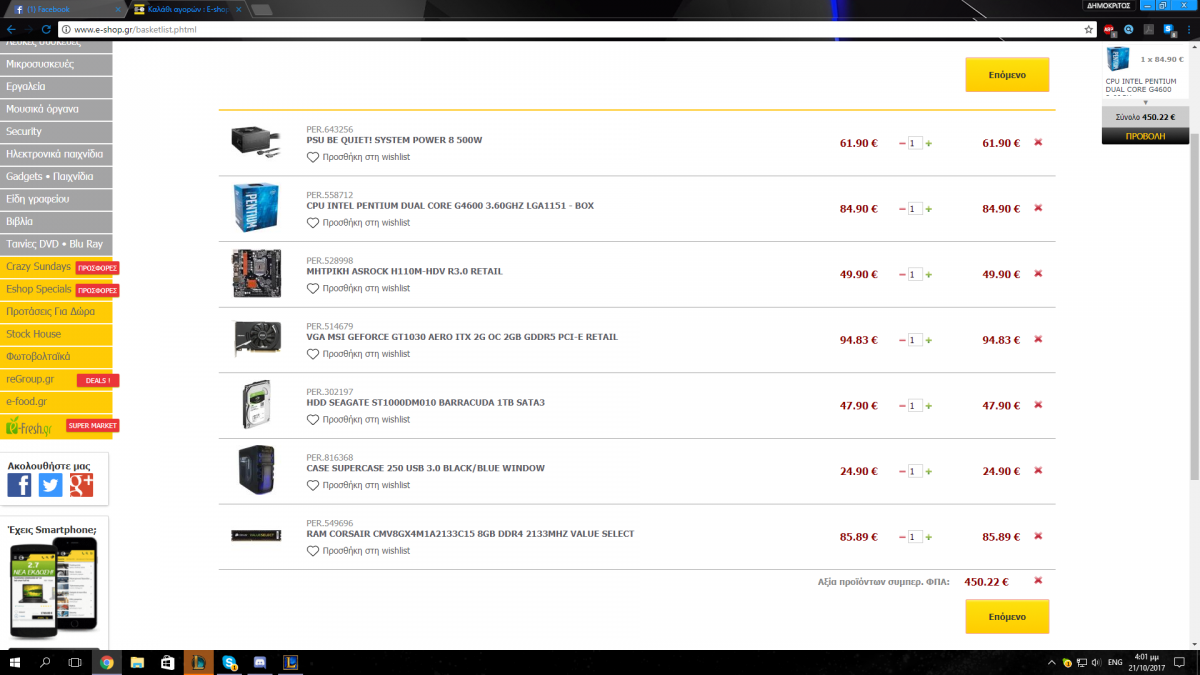Viewport: 1200px width, 675px height.
Task: Delete Supercase 250 case from cart
Action: pyautogui.click(x=1038, y=470)
